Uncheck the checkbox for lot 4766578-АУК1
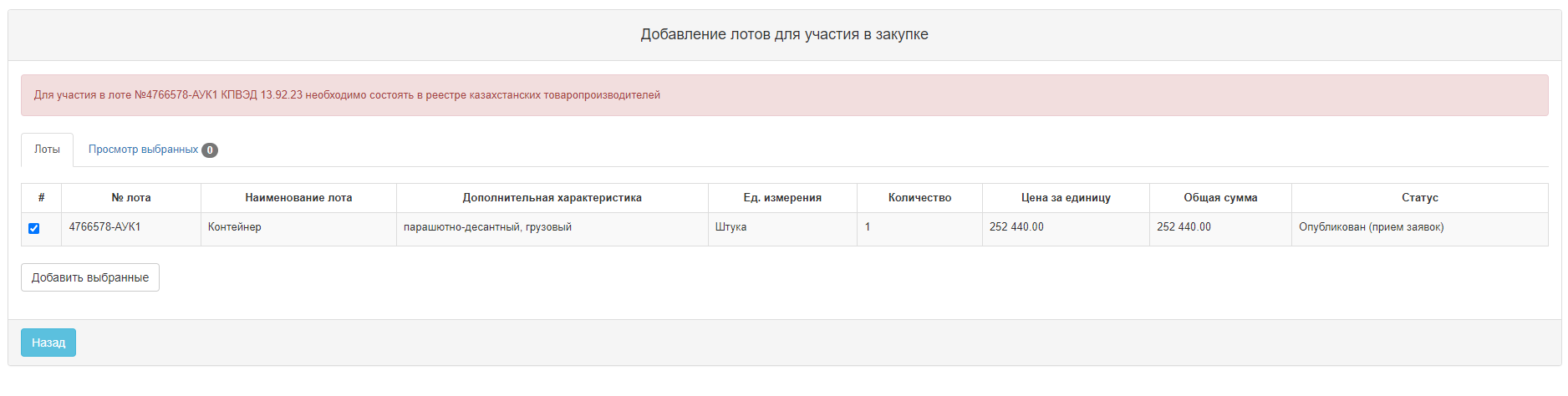Image resolution: width=1568 pixels, height=396 pixels. pyautogui.click(x=34, y=228)
